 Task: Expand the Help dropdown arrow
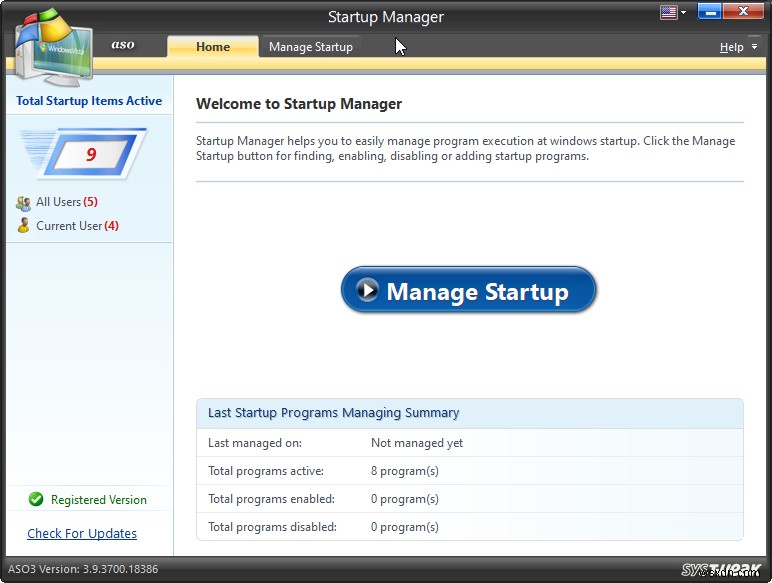pyautogui.click(x=754, y=46)
